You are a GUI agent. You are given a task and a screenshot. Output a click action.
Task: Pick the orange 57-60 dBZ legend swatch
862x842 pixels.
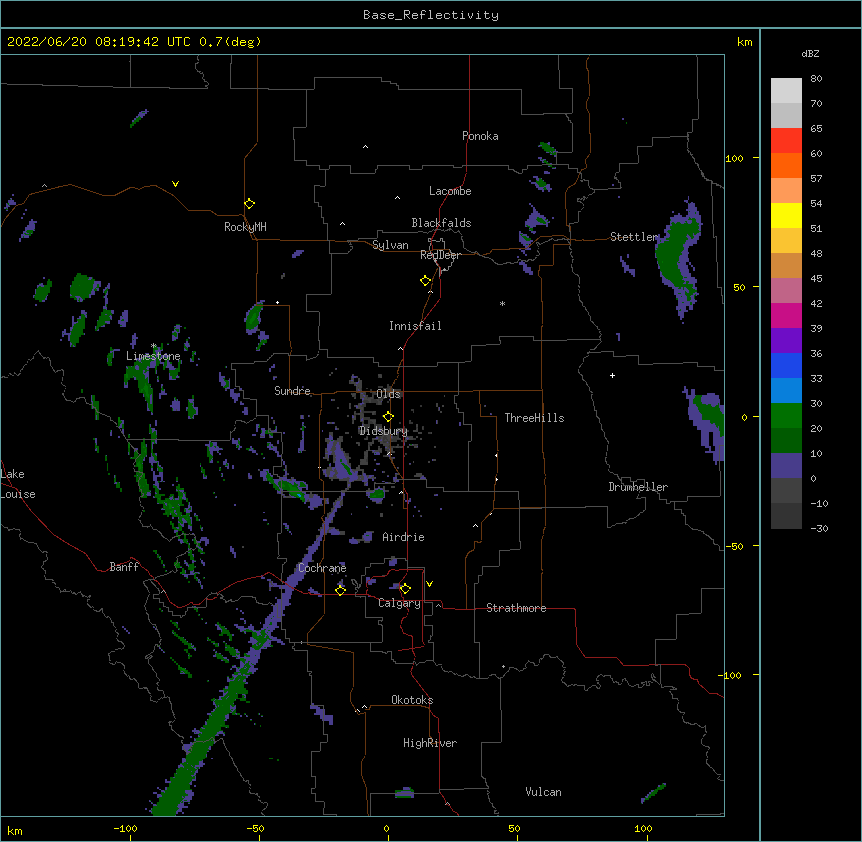click(786, 165)
